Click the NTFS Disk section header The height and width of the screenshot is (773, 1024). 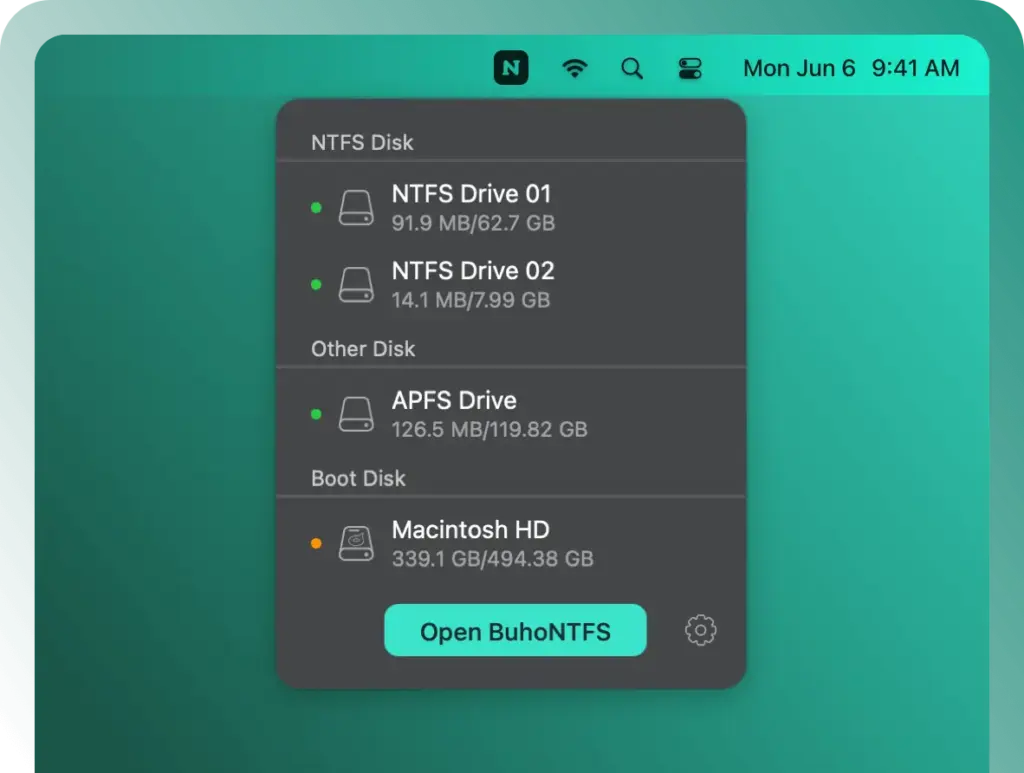tap(362, 142)
